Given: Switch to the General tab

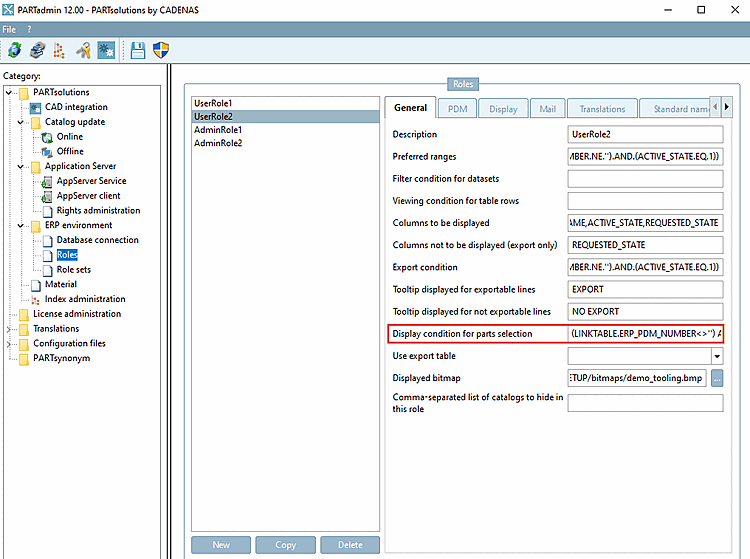Looking at the screenshot, I should (410, 108).
